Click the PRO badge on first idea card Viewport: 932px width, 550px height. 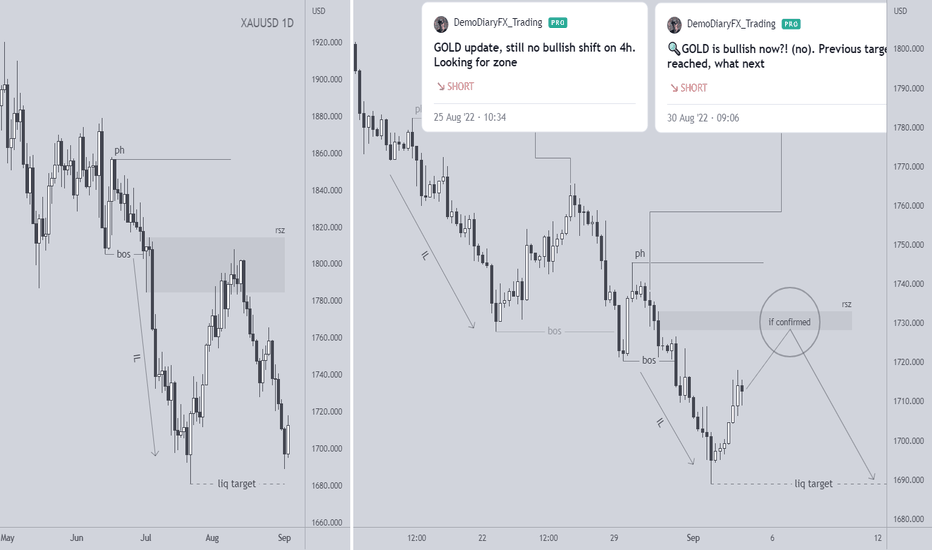(558, 23)
